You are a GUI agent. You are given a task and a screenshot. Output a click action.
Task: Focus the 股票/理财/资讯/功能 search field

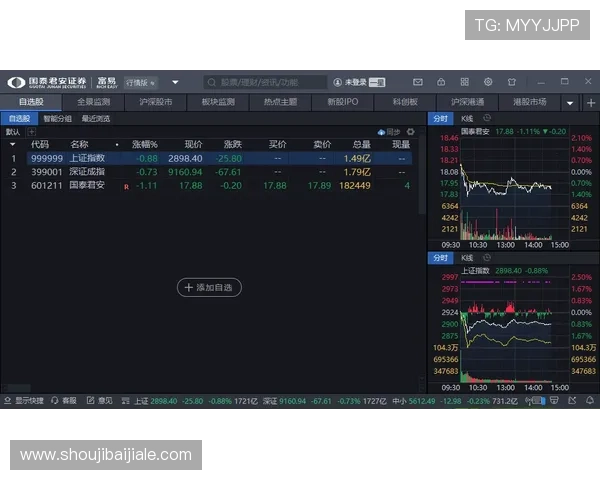click(266, 82)
